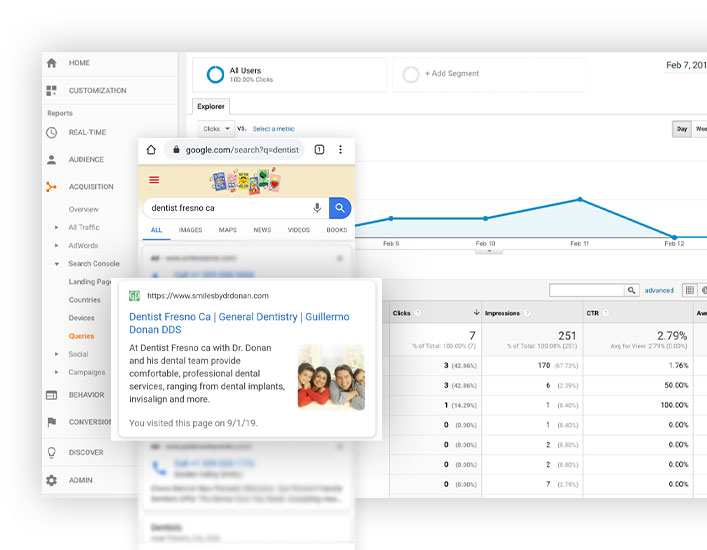707x550 pixels.
Task: Switch to the data table view icon
Action: pos(690,290)
